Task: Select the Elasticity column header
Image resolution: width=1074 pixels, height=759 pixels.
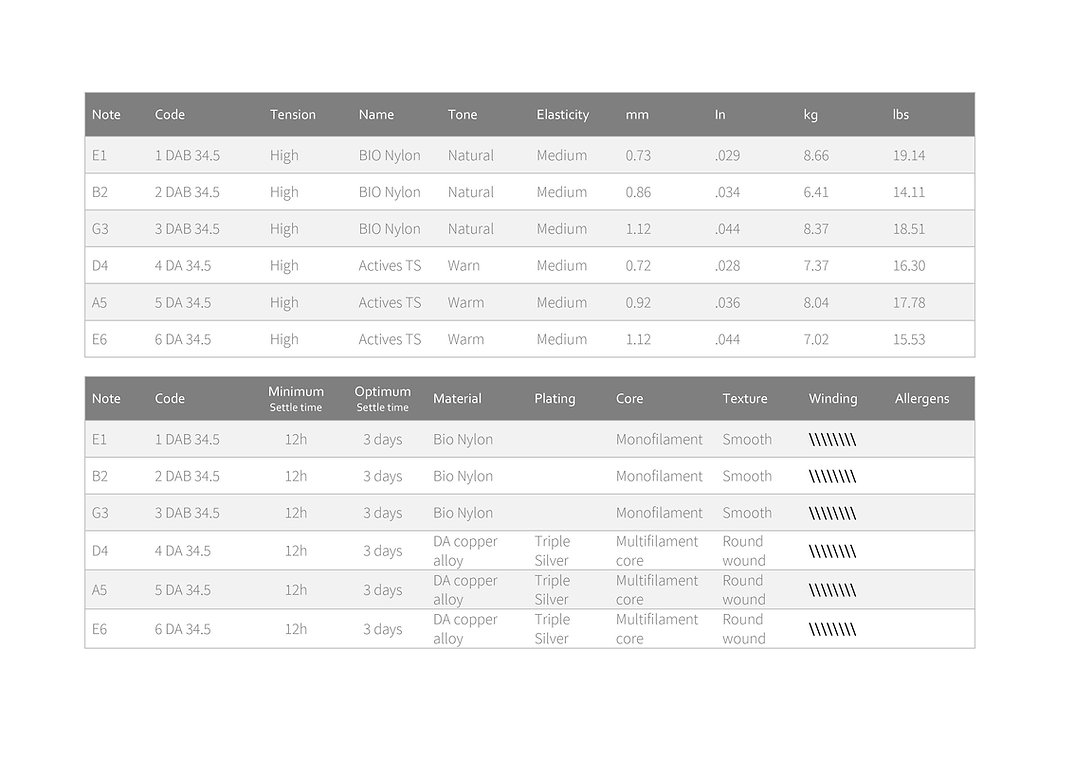Action: tap(562, 114)
